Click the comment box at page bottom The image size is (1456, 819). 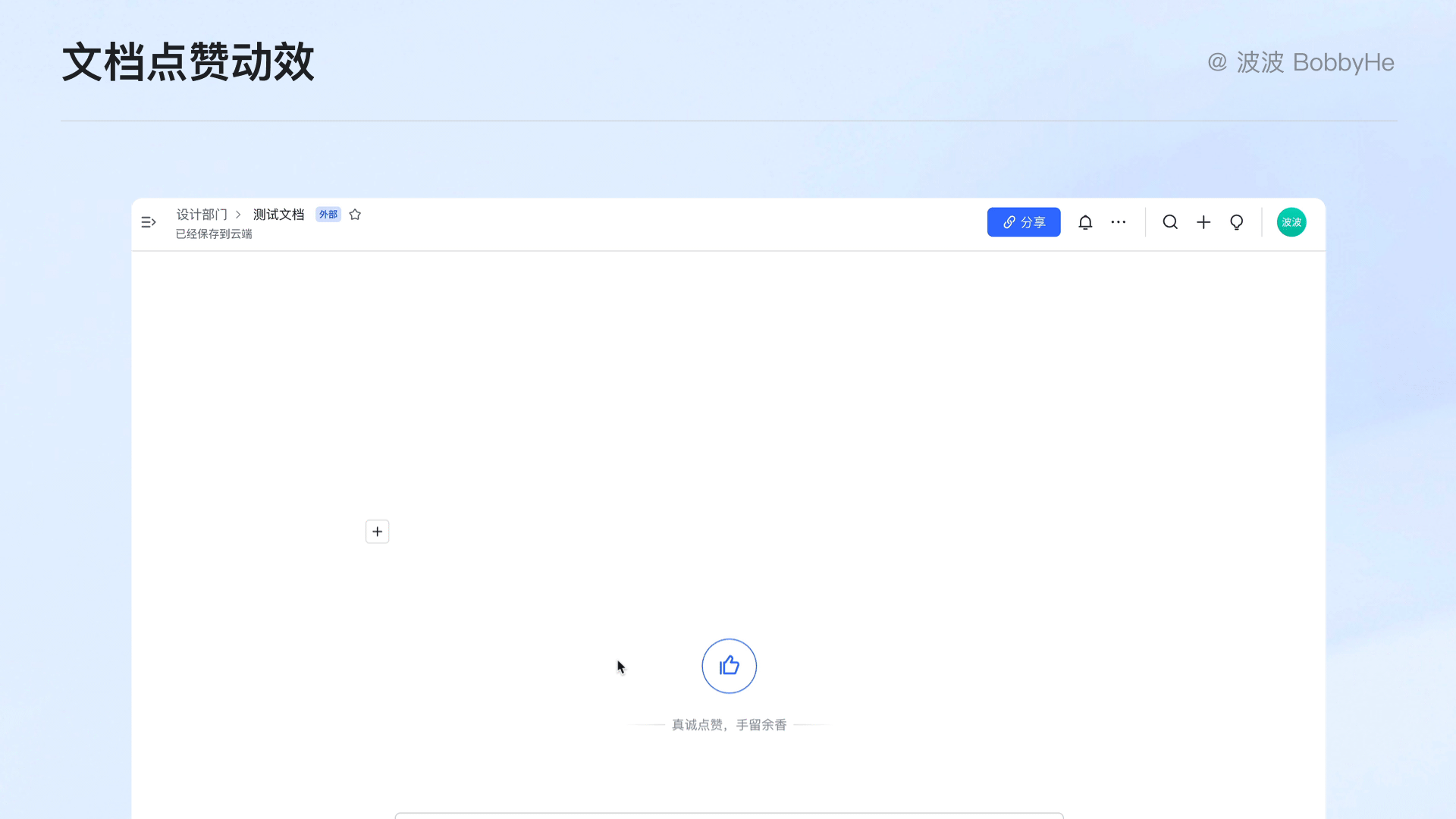coord(729,815)
